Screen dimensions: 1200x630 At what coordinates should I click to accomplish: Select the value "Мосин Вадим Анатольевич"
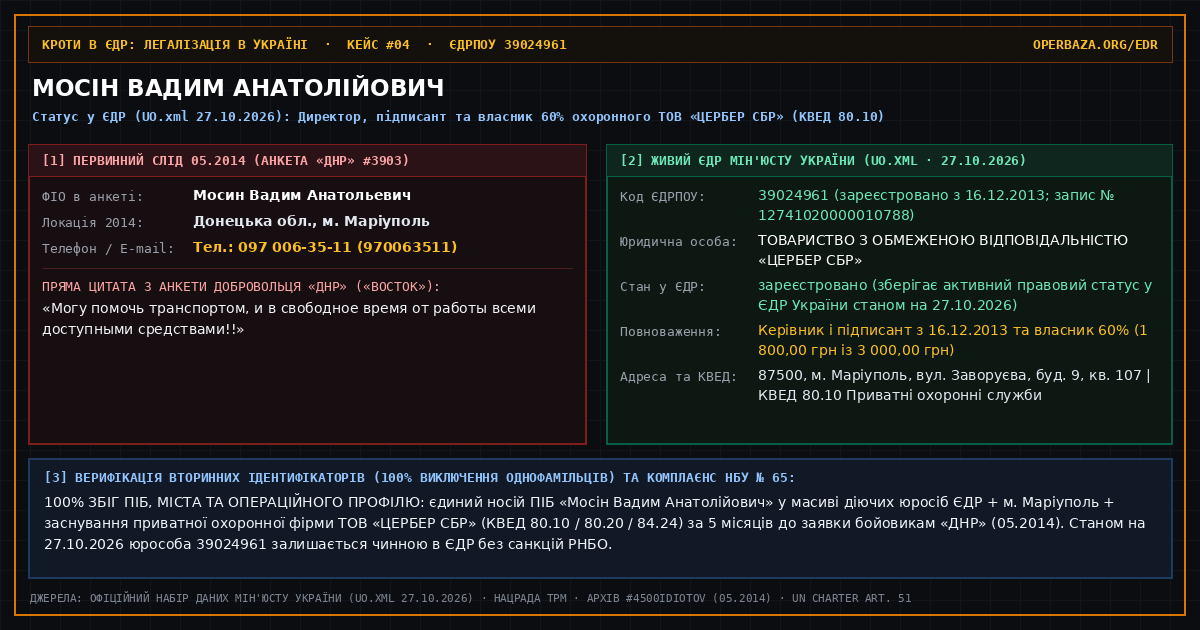tap(302, 196)
